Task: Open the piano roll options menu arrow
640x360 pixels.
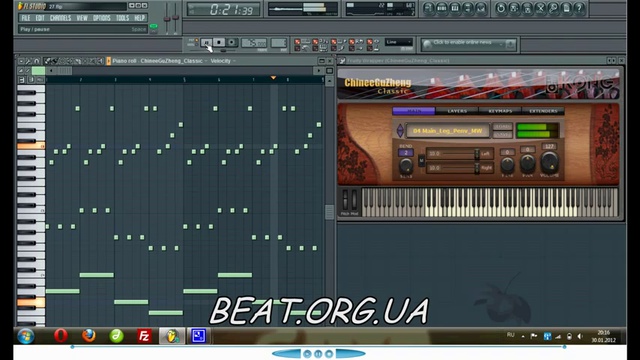Action: pos(21,61)
